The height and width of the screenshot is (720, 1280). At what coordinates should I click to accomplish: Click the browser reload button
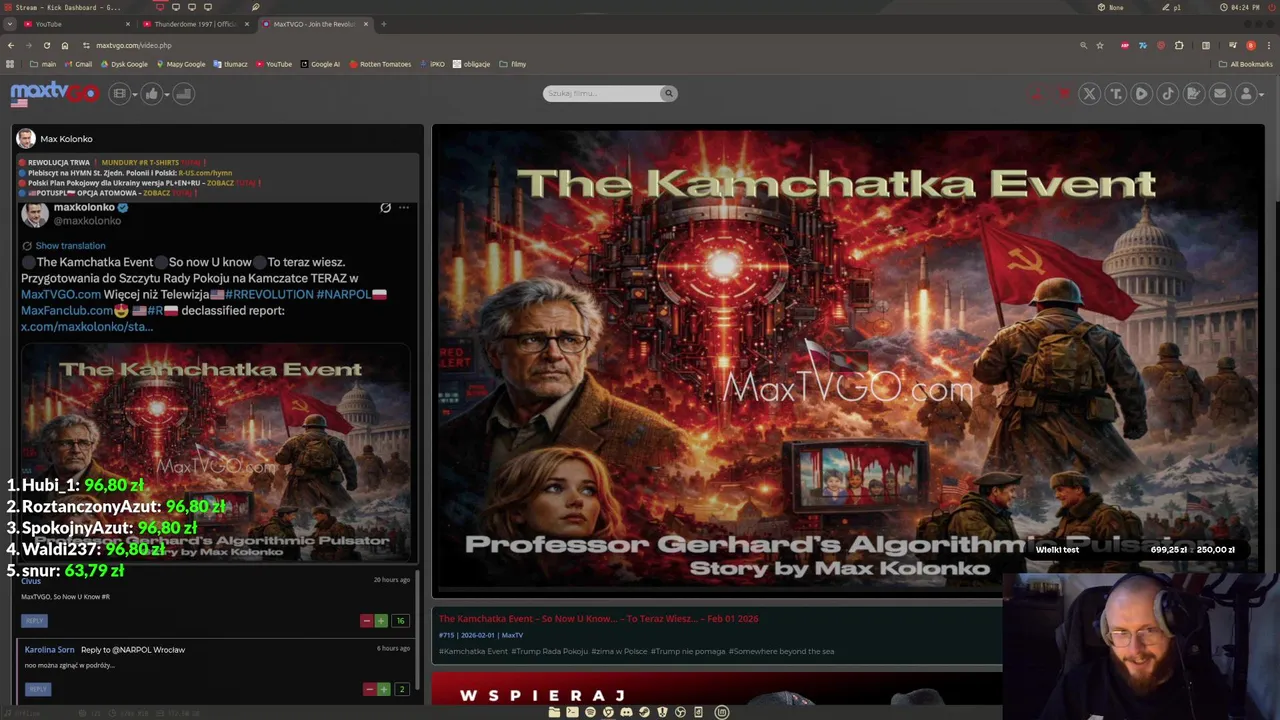[47, 45]
